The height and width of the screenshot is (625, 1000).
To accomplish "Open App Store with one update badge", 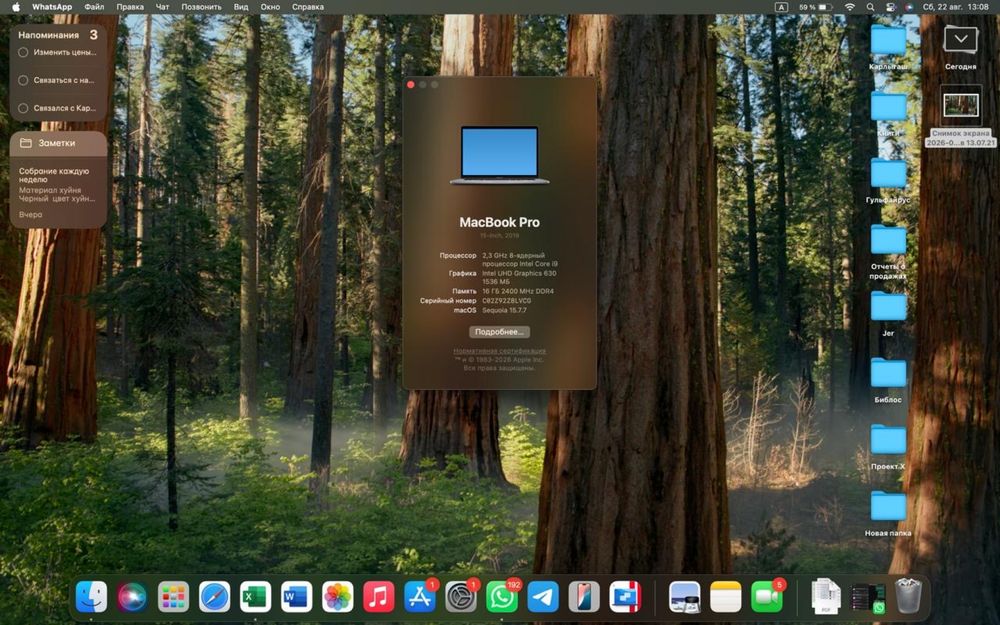I will coord(420,598).
